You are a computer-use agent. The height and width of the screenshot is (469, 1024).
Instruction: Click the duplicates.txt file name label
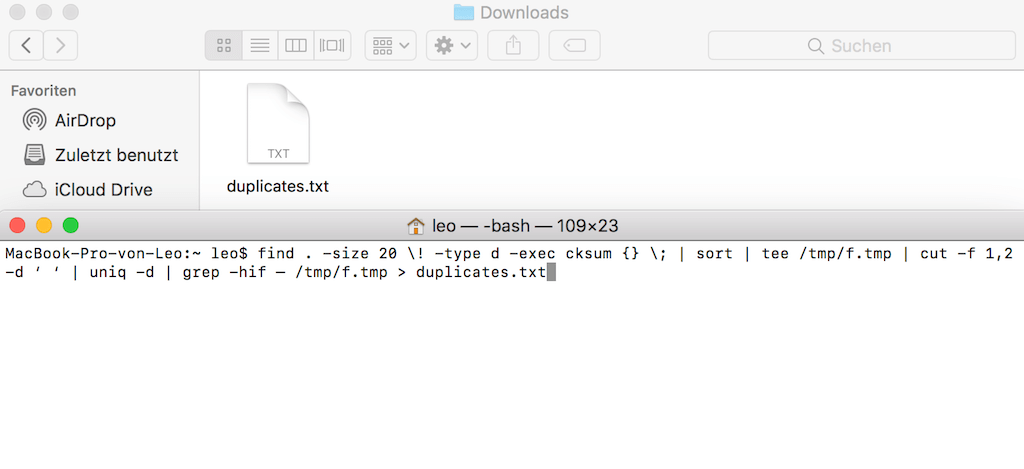[x=278, y=187]
